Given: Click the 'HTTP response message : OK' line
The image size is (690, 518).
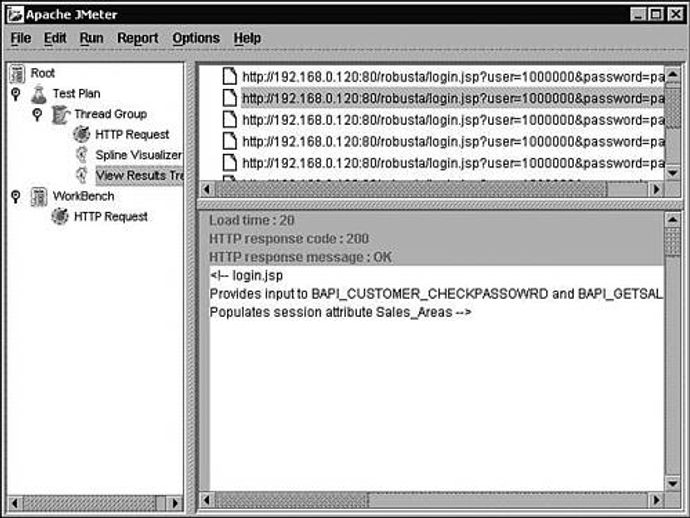Looking at the screenshot, I should point(300,257).
